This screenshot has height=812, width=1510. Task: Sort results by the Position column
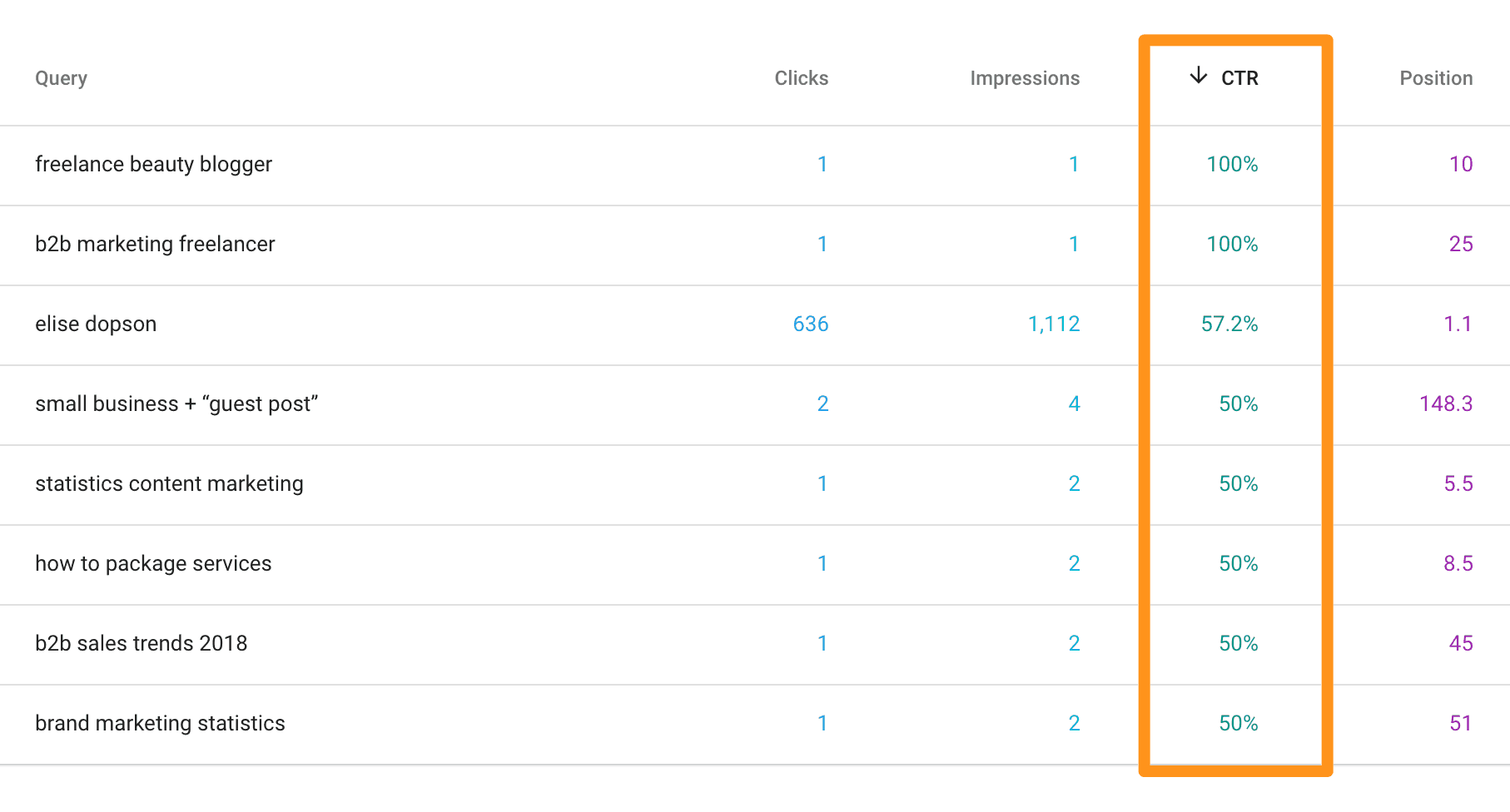click(x=1435, y=77)
